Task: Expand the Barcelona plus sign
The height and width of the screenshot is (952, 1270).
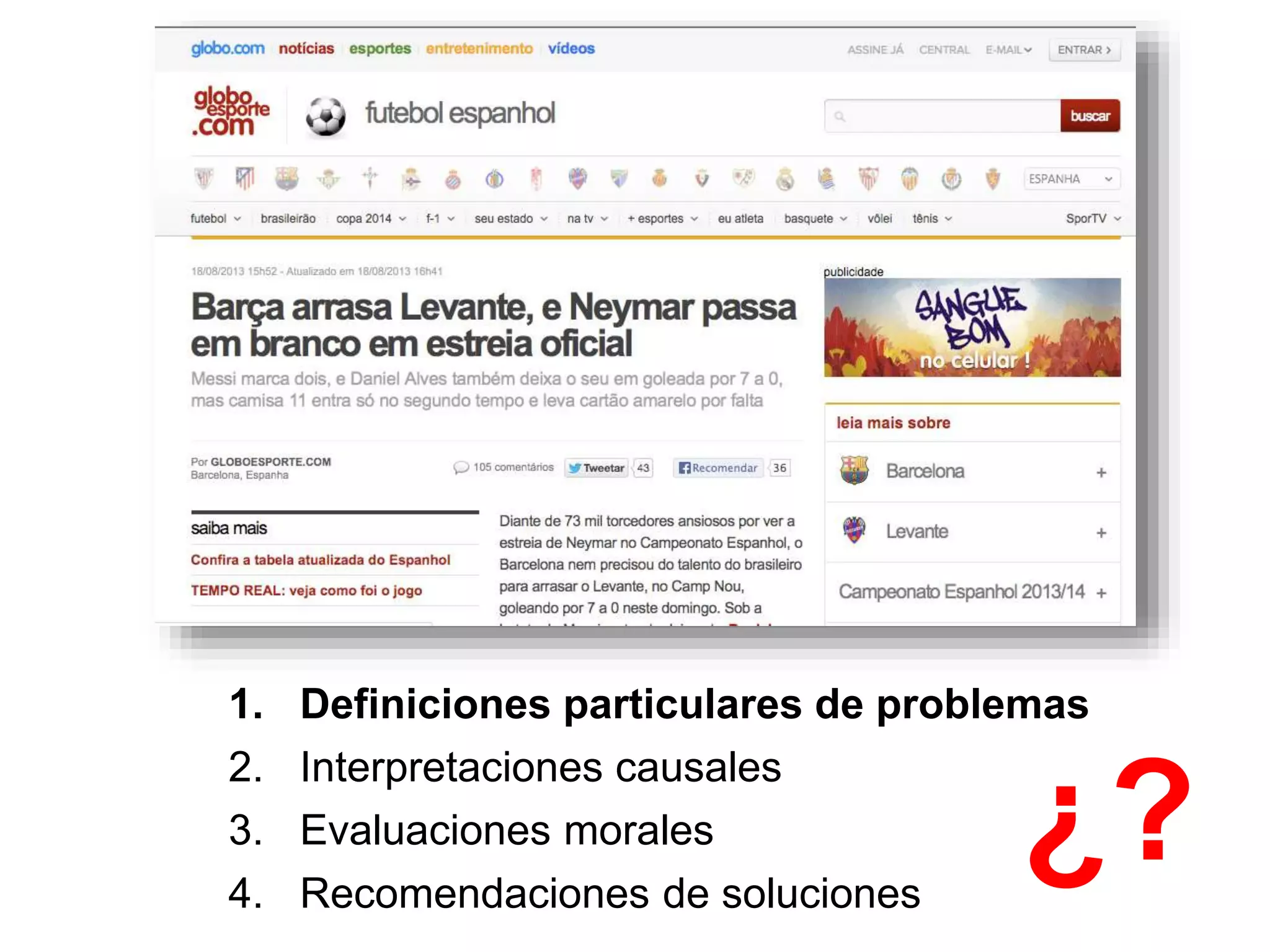Action: (x=1101, y=472)
